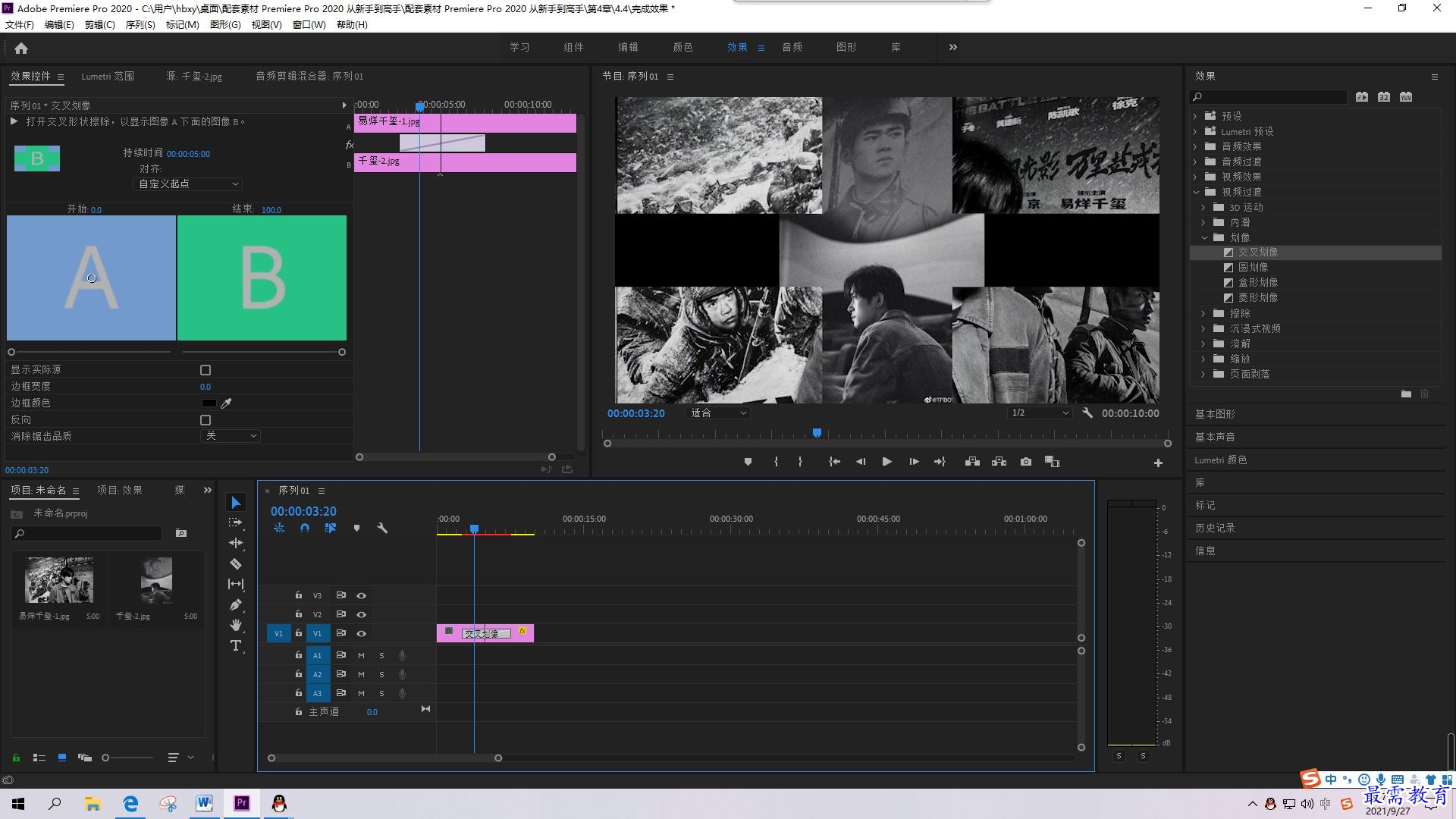
Task: Select the Hand tool
Action: pyautogui.click(x=236, y=625)
